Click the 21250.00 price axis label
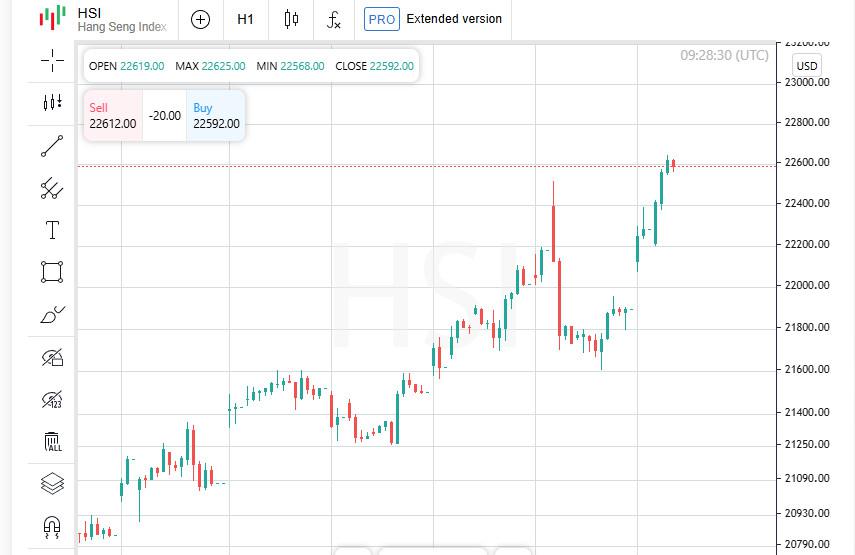The height and width of the screenshot is (555, 855). pos(806,444)
